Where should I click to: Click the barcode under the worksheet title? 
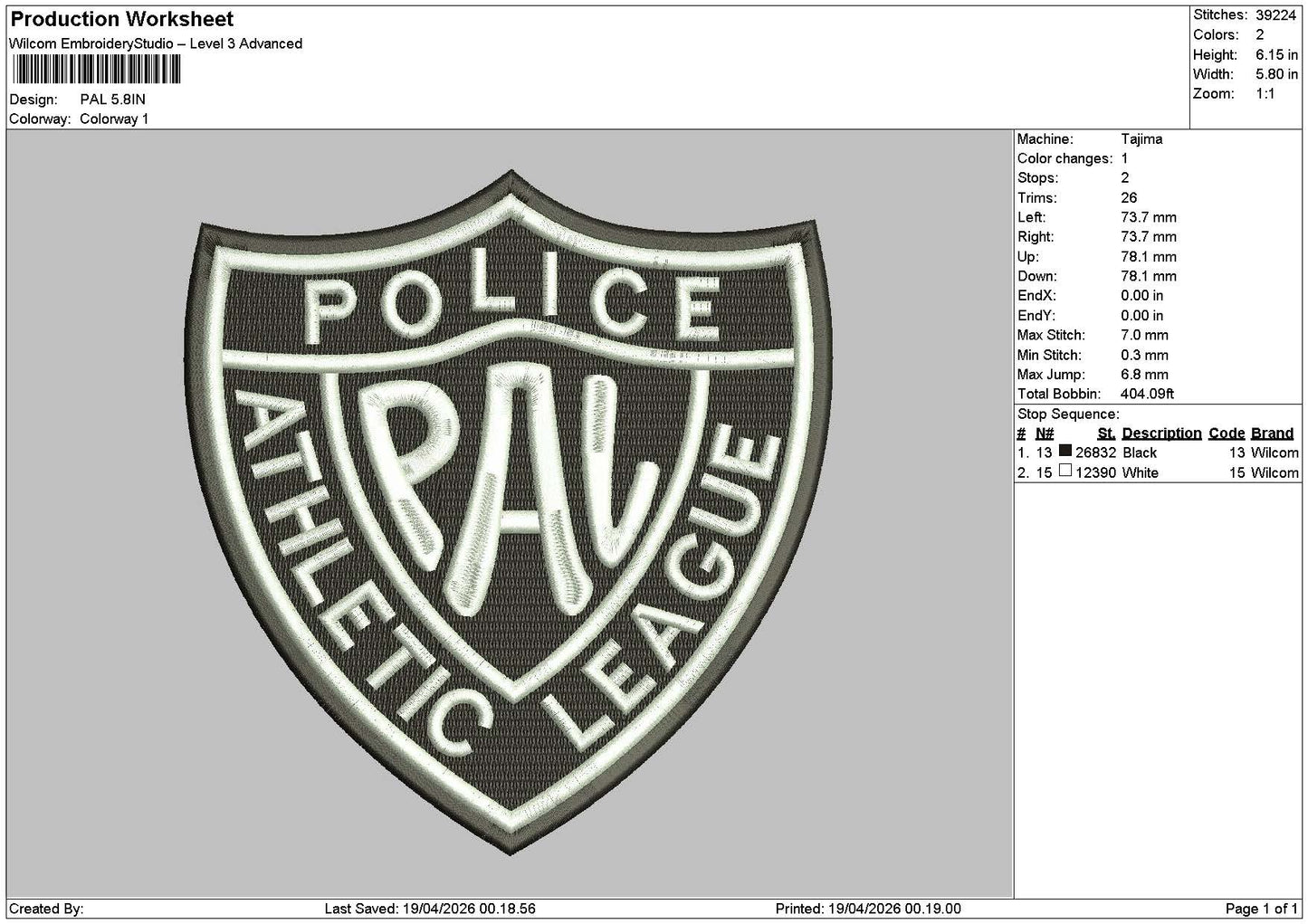[96, 70]
